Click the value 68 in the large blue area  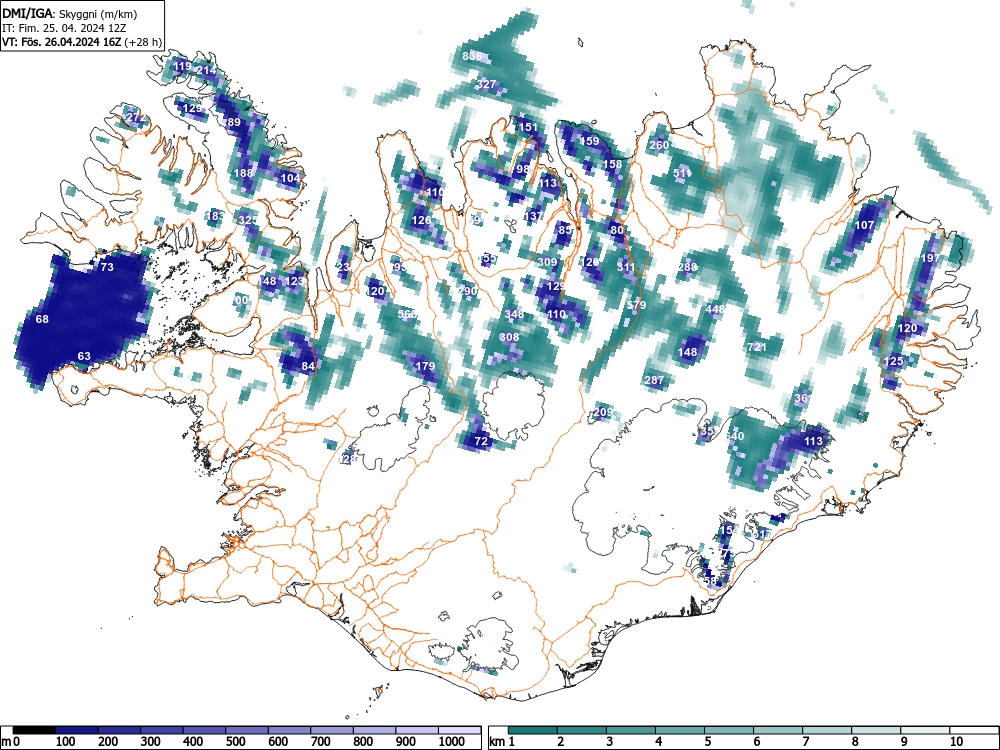[42, 319]
